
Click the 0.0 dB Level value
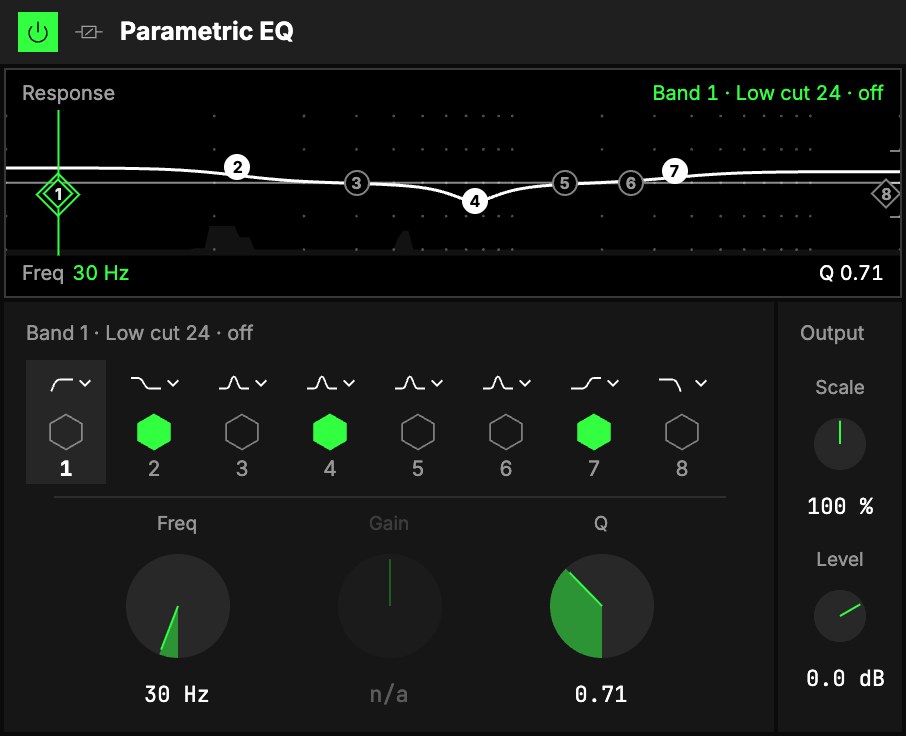pyautogui.click(x=845, y=678)
